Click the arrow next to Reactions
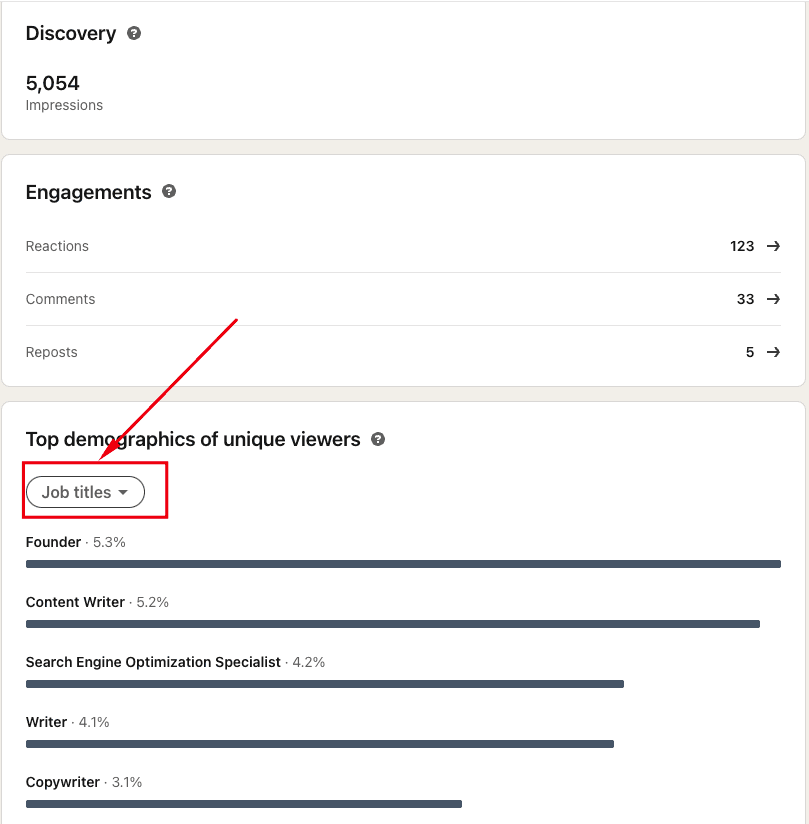The image size is (809, 824). pyautogui.click(x=772, y=246)
